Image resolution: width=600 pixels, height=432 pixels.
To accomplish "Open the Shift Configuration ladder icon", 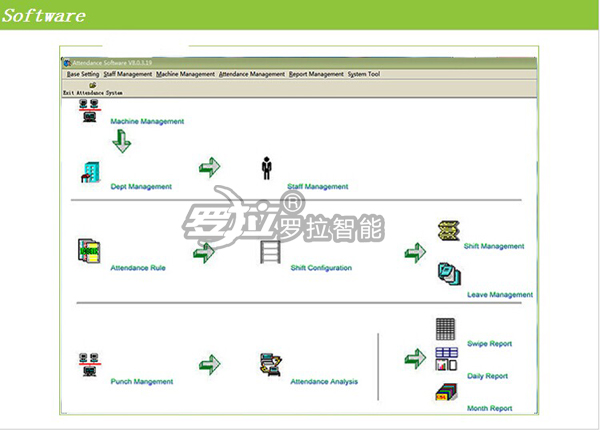I will (270, 251).
